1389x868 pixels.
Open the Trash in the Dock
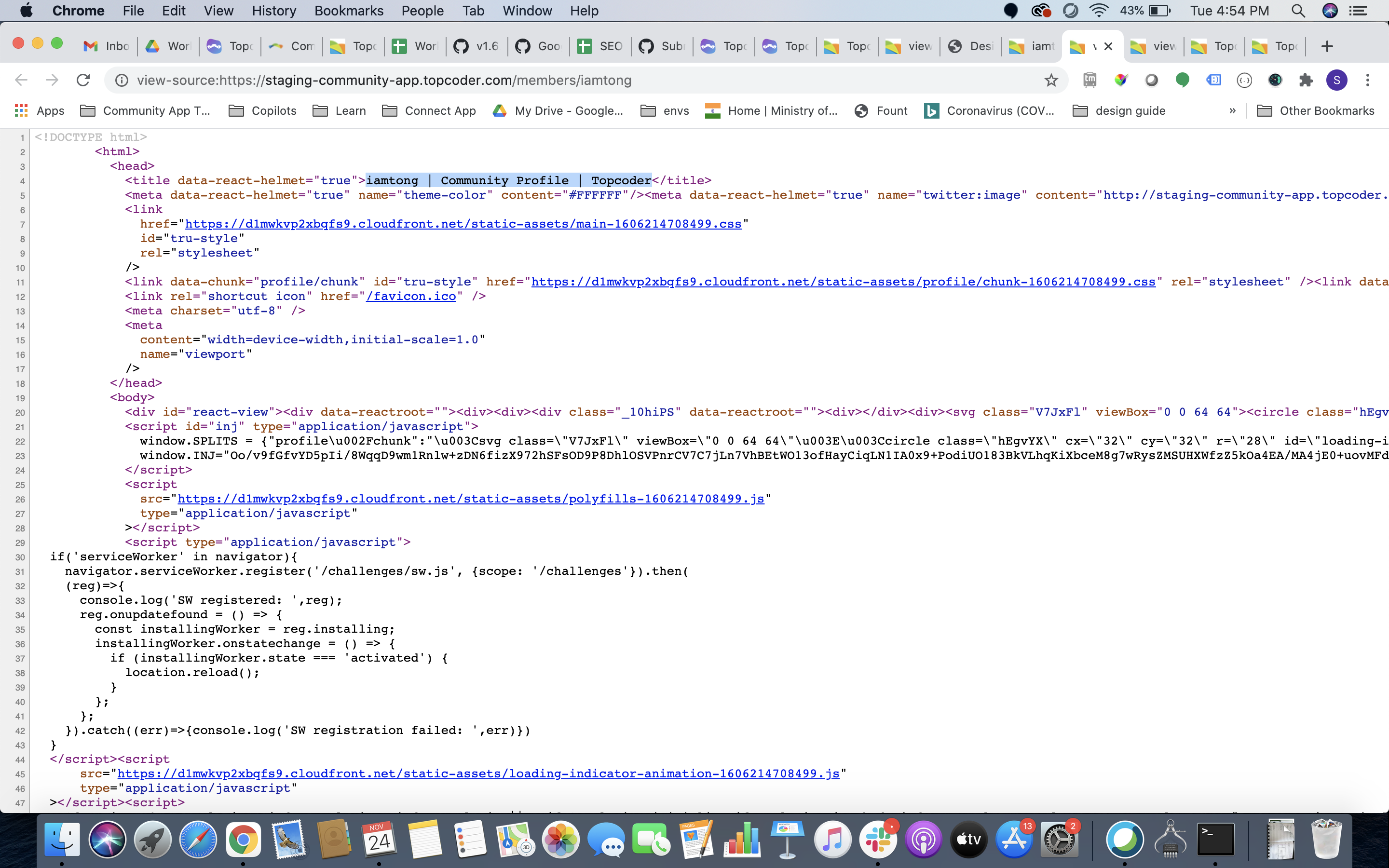(x=1326, y=839)
